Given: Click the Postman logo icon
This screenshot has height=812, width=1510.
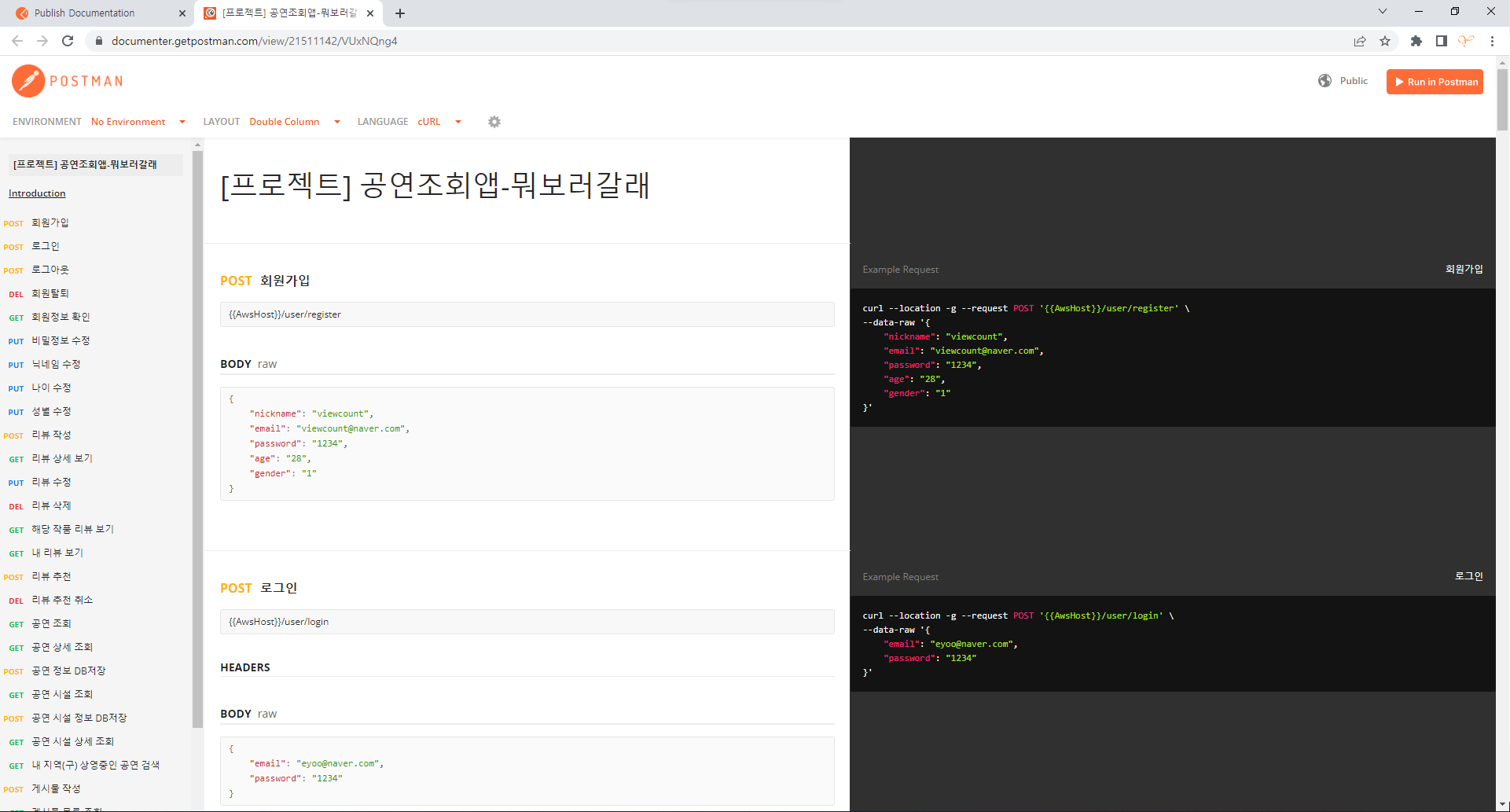Looking at the screenshot, I should [28, 81].
